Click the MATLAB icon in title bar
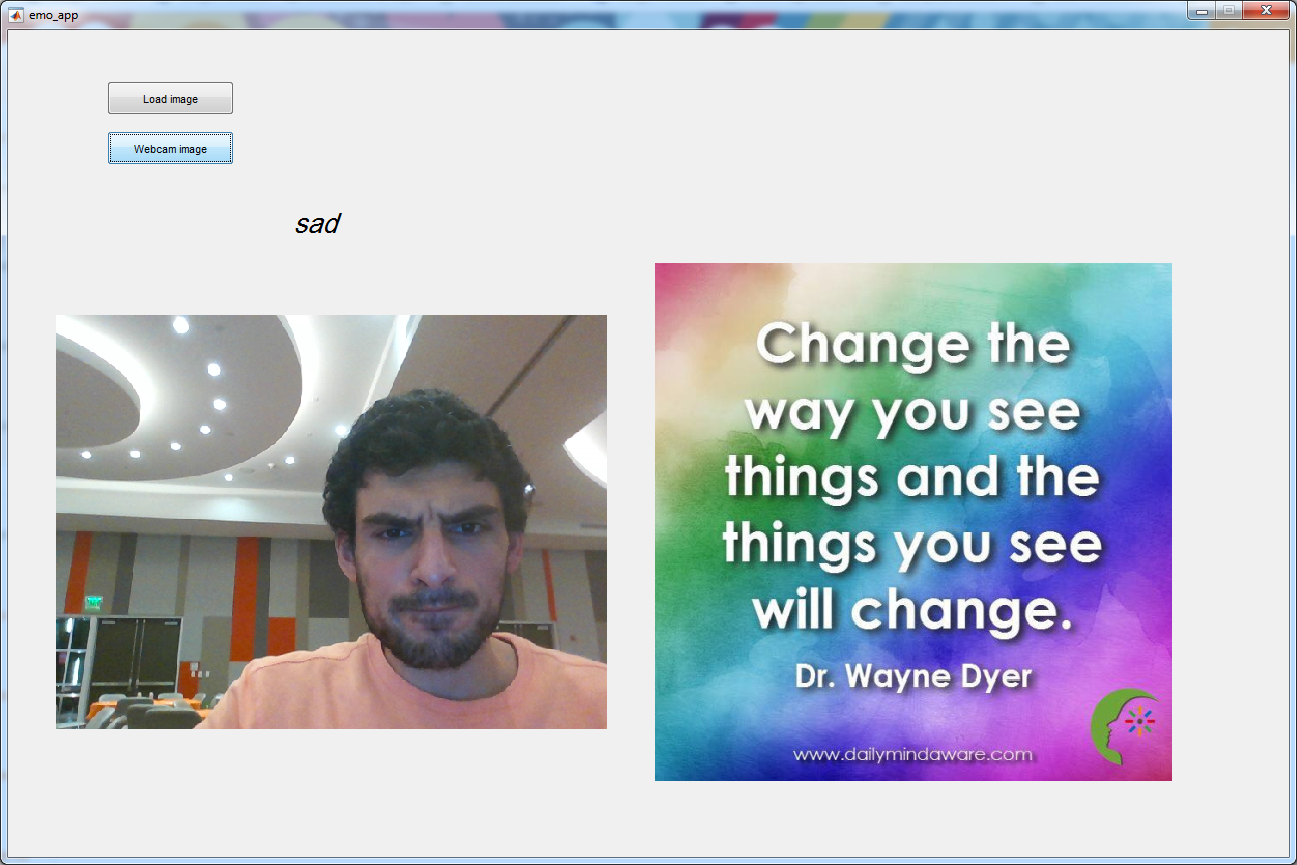Viewport: 1297px width, 865px height. [16, 15]
